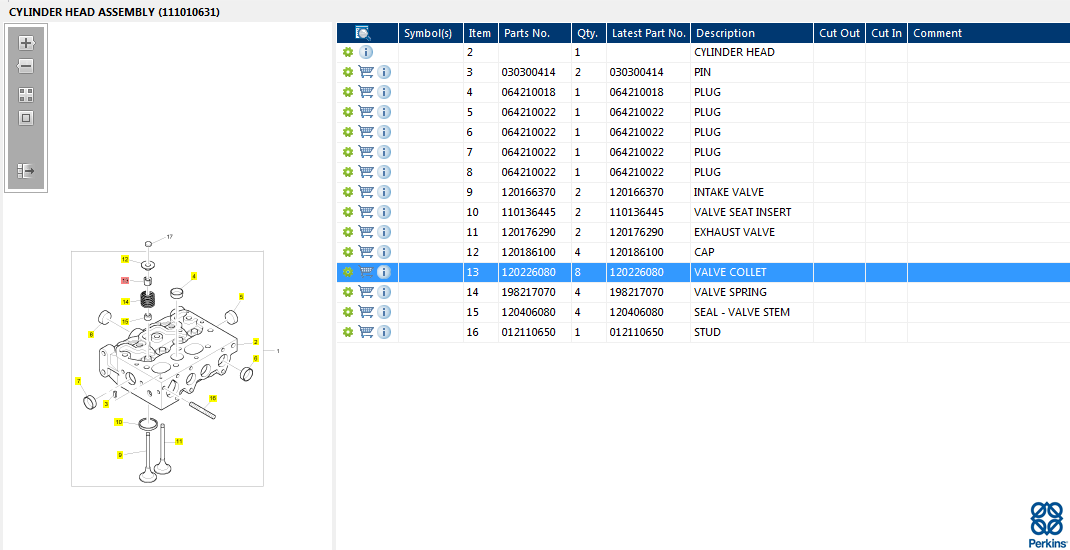Select callout 12 in the diagram
Image resolution: width=1070 pixels, height=550 pixels.
(x=125, y=259)
